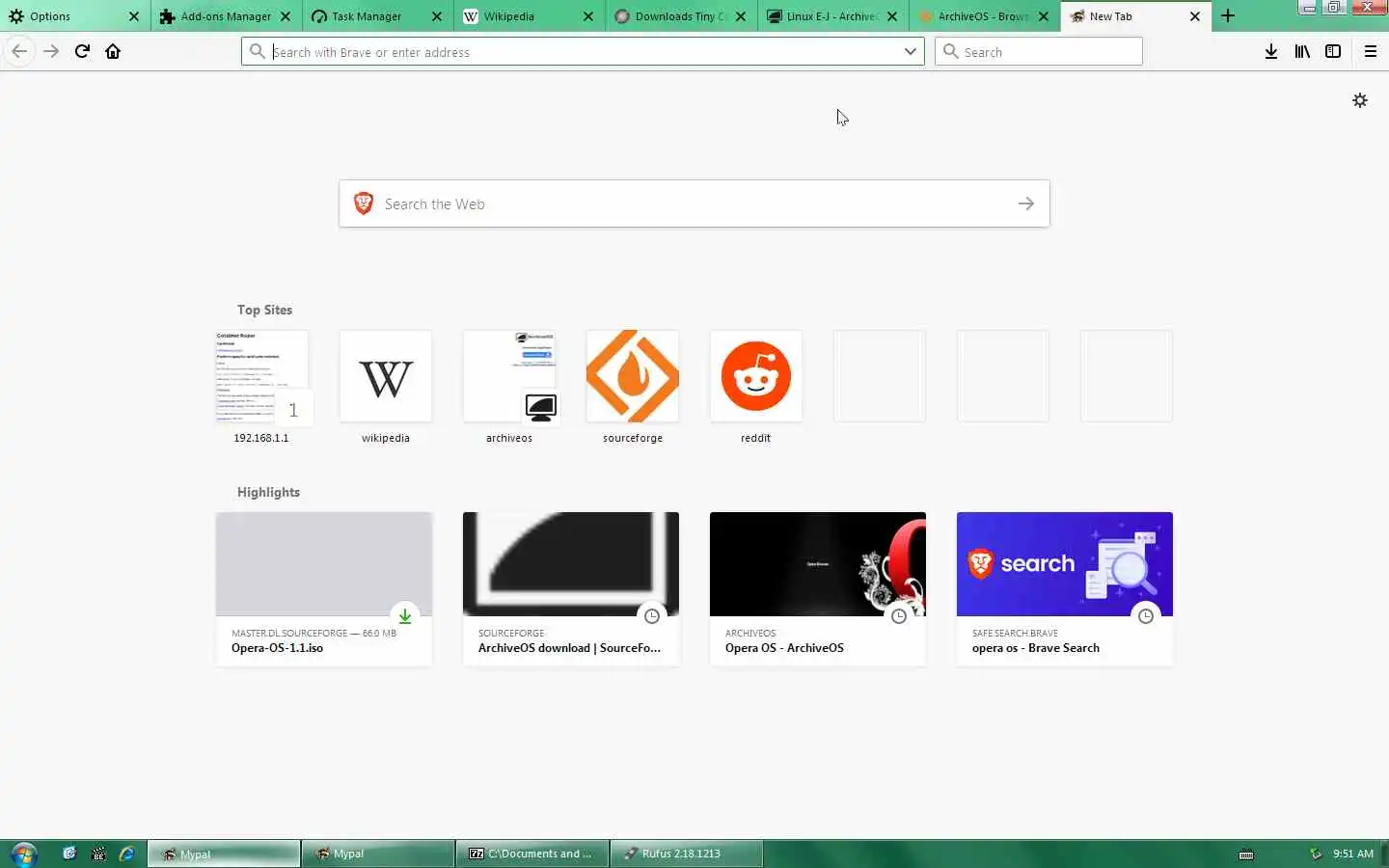The height and width of the screenshot is (868, 1389).
Task: Expand the address bar history dropdown
Action: pos(910,51)
